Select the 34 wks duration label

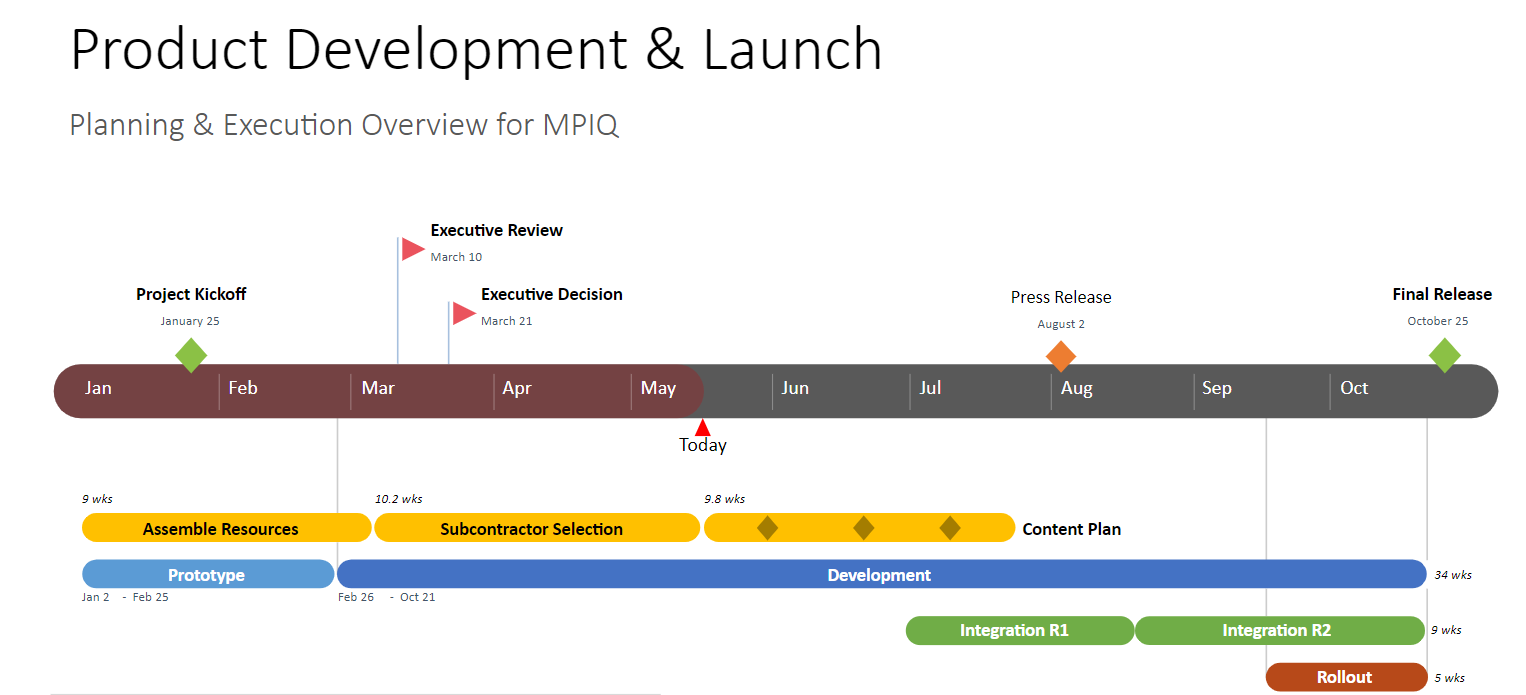[x=1451, y=574]
